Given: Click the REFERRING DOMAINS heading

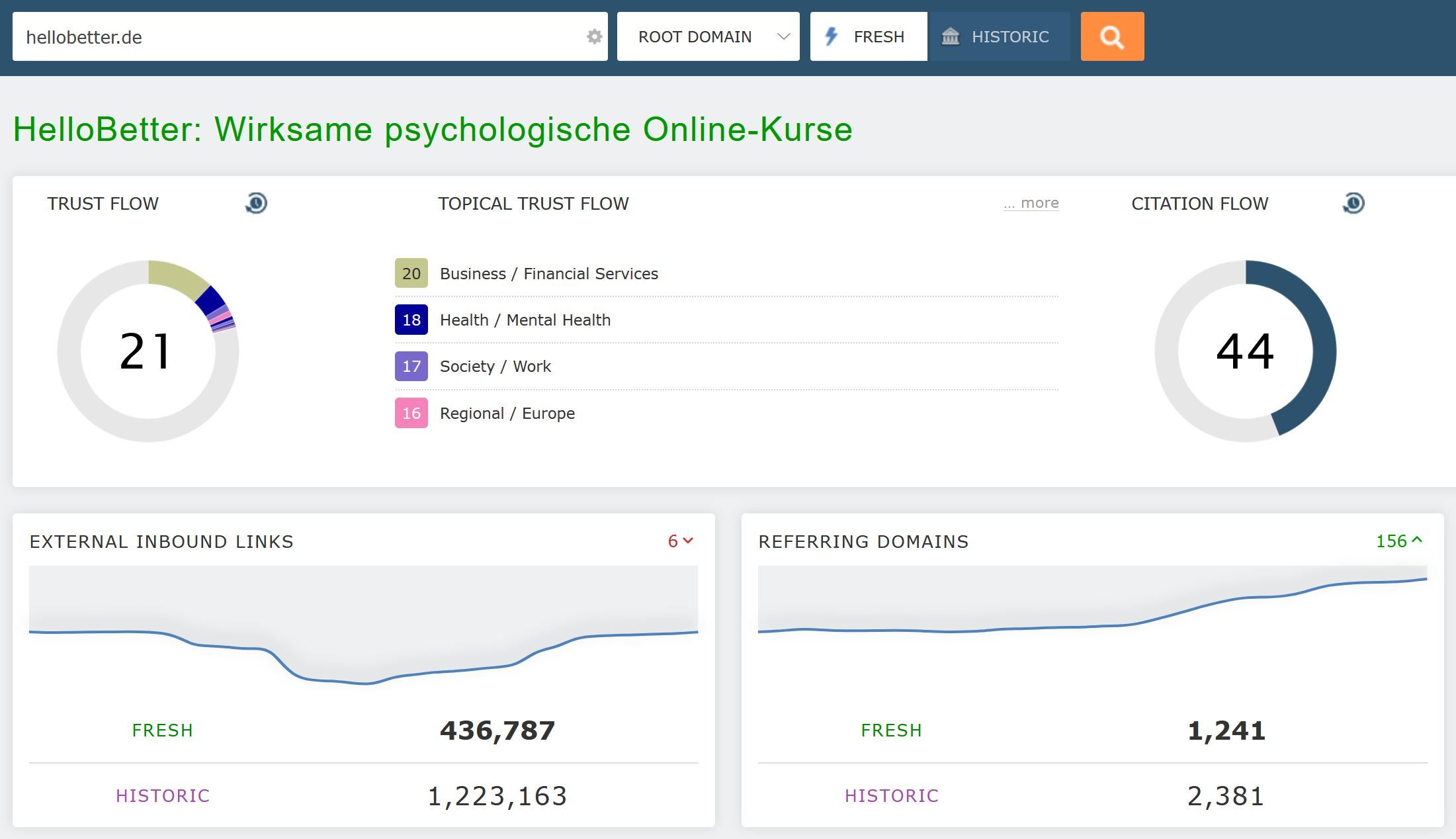Looking at the screenshot, I should [x=863, y=542].
